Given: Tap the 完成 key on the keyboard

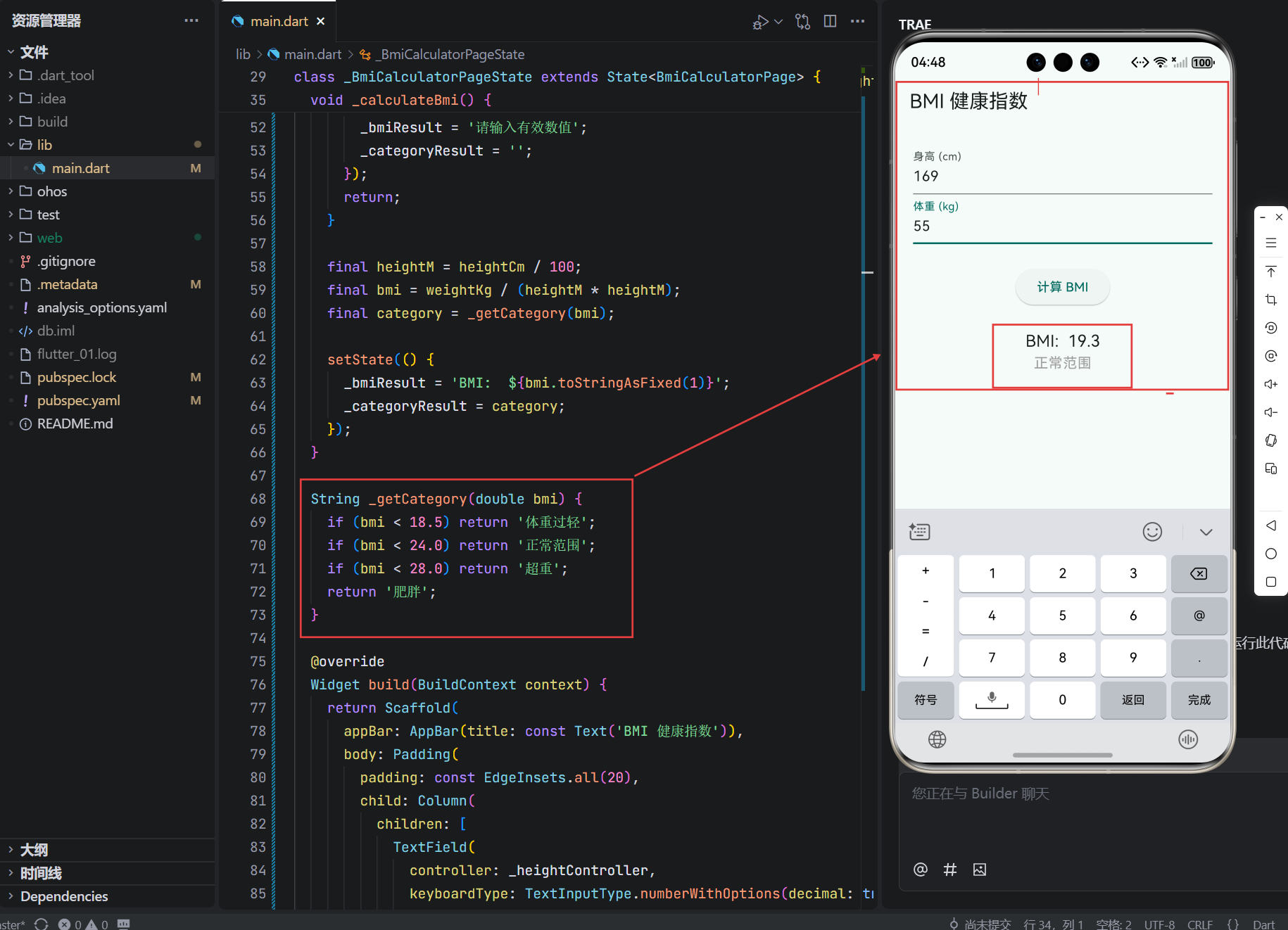Looking at the screenshot, I should (1199, 700).
